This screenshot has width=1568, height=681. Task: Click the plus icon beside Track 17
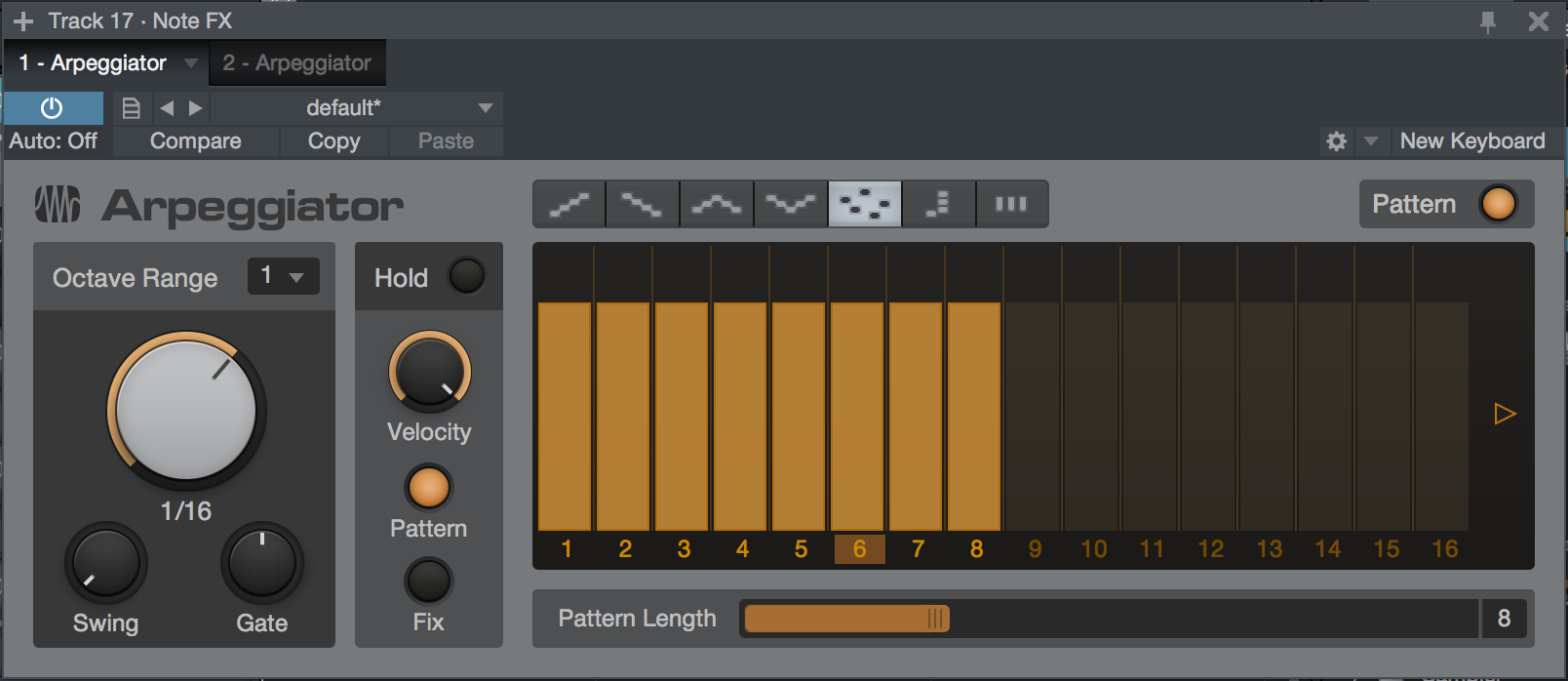point(23,20)
